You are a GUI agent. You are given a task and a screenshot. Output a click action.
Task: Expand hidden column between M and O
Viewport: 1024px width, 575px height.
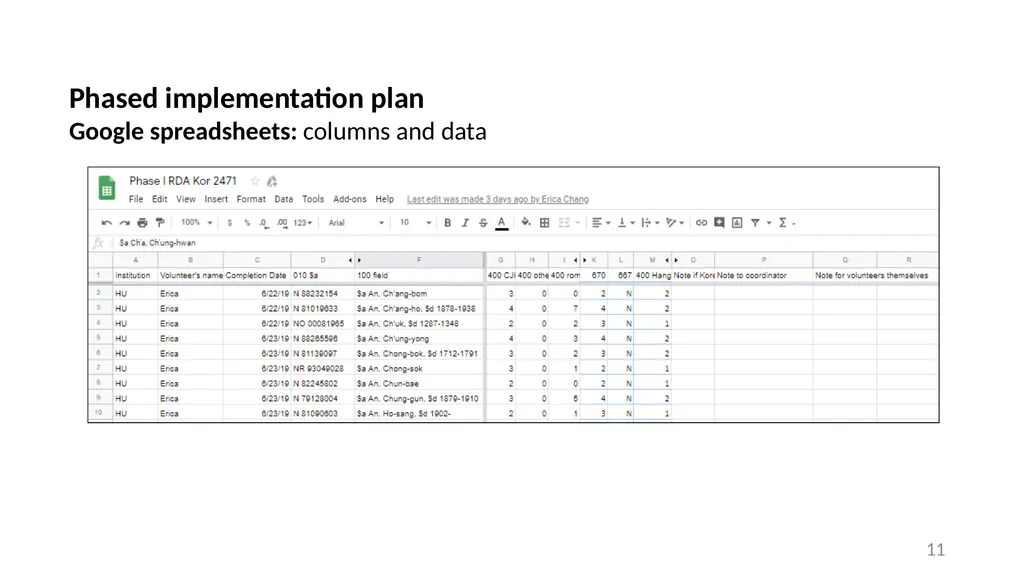(671, 260)
